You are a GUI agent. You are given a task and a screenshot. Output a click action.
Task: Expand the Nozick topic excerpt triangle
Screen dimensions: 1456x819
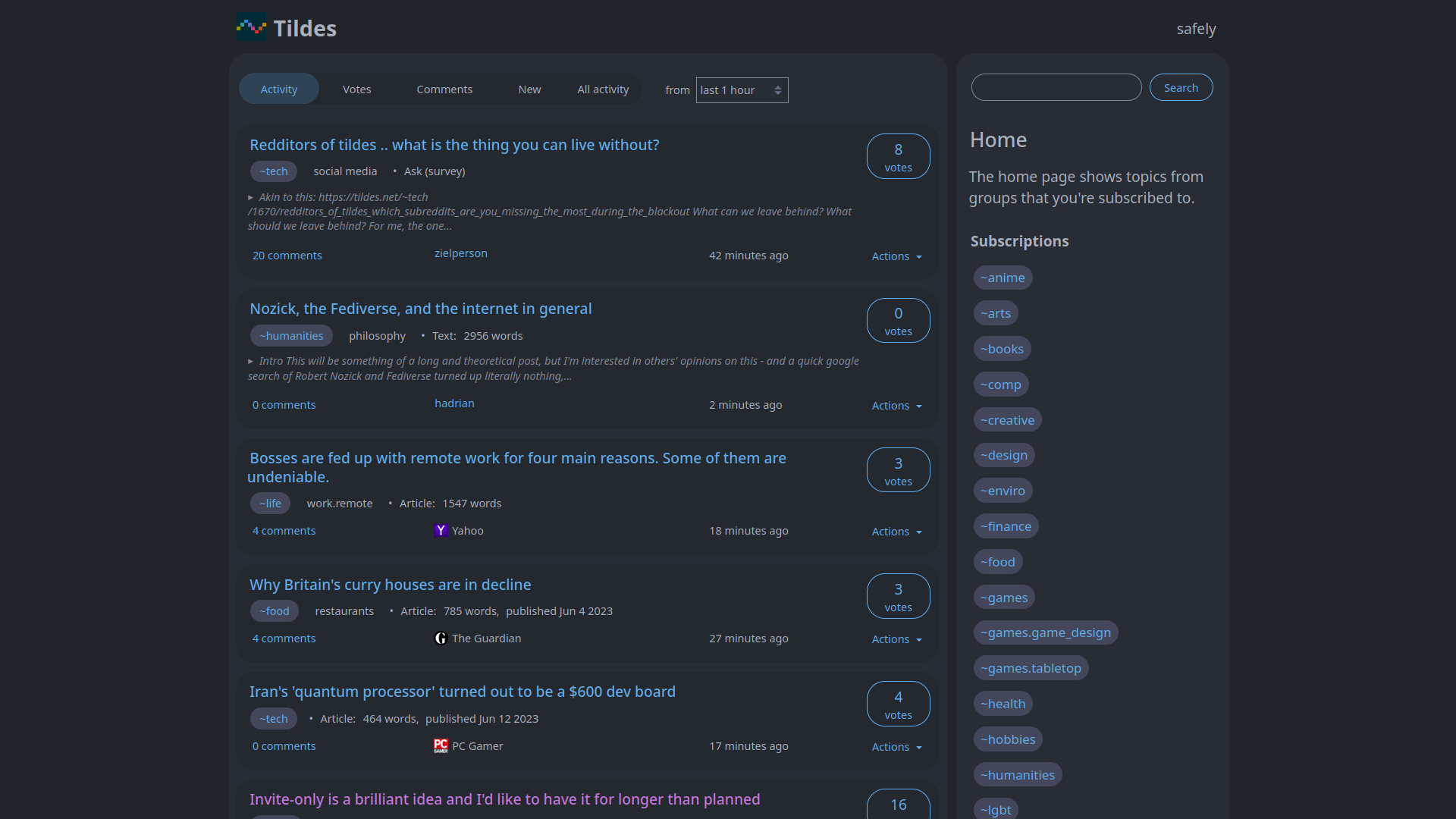click(251, 362)
